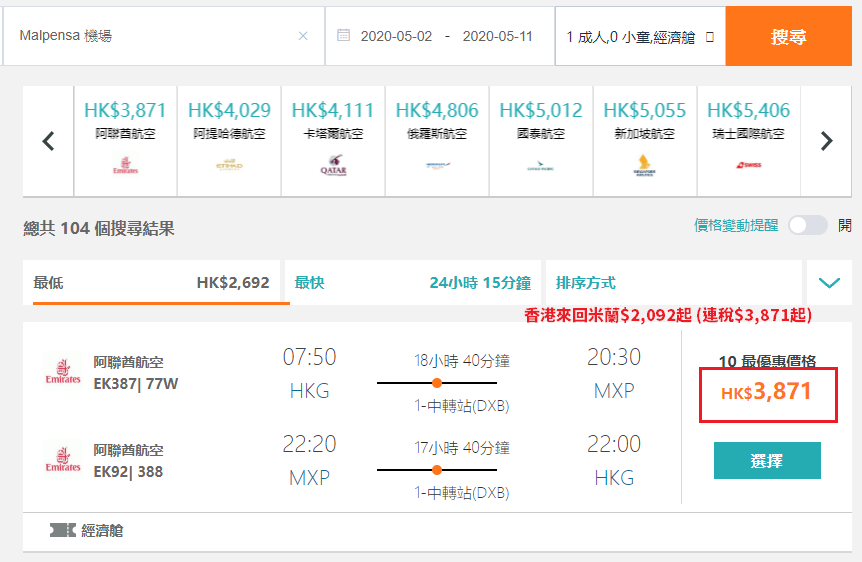Viewport: 862px width, 562px height.
Task: Click Emirates logo in carousel
Action: pos(125,165)
